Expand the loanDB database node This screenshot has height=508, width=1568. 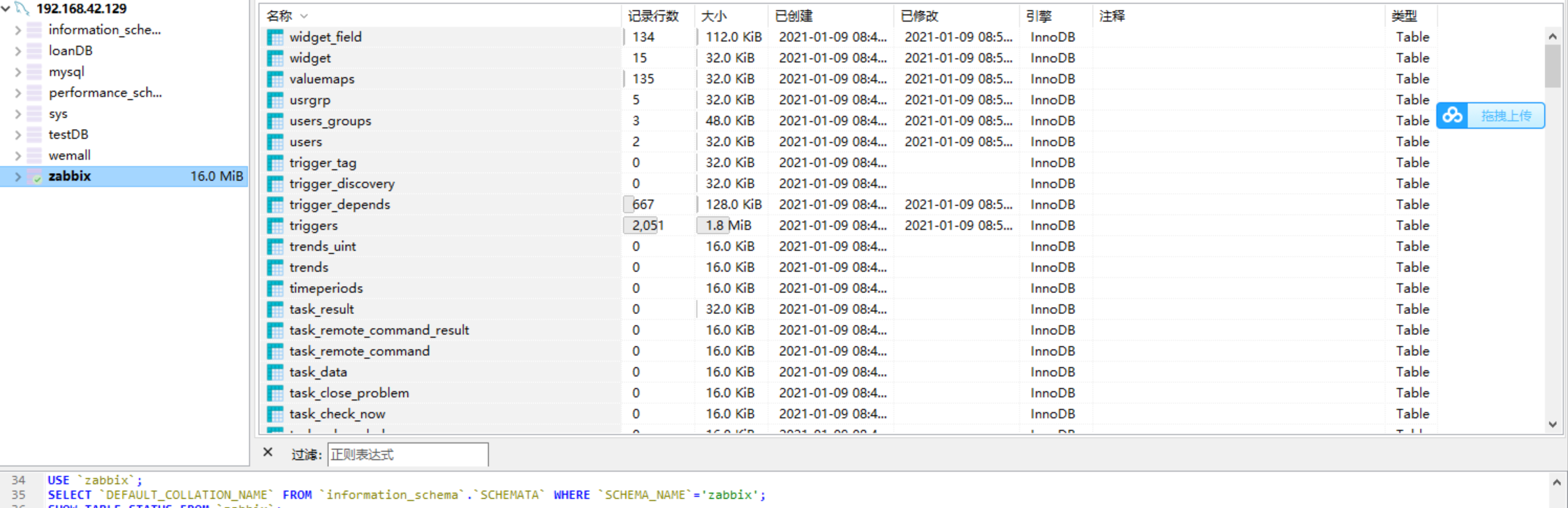tap(17, 51)
